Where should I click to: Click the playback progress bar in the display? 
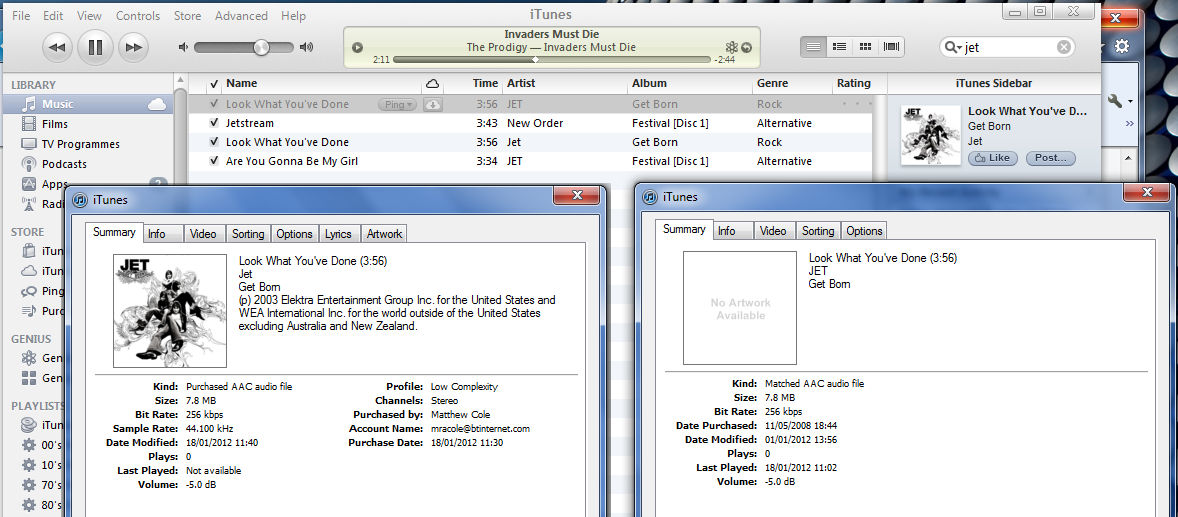[551, 59]
